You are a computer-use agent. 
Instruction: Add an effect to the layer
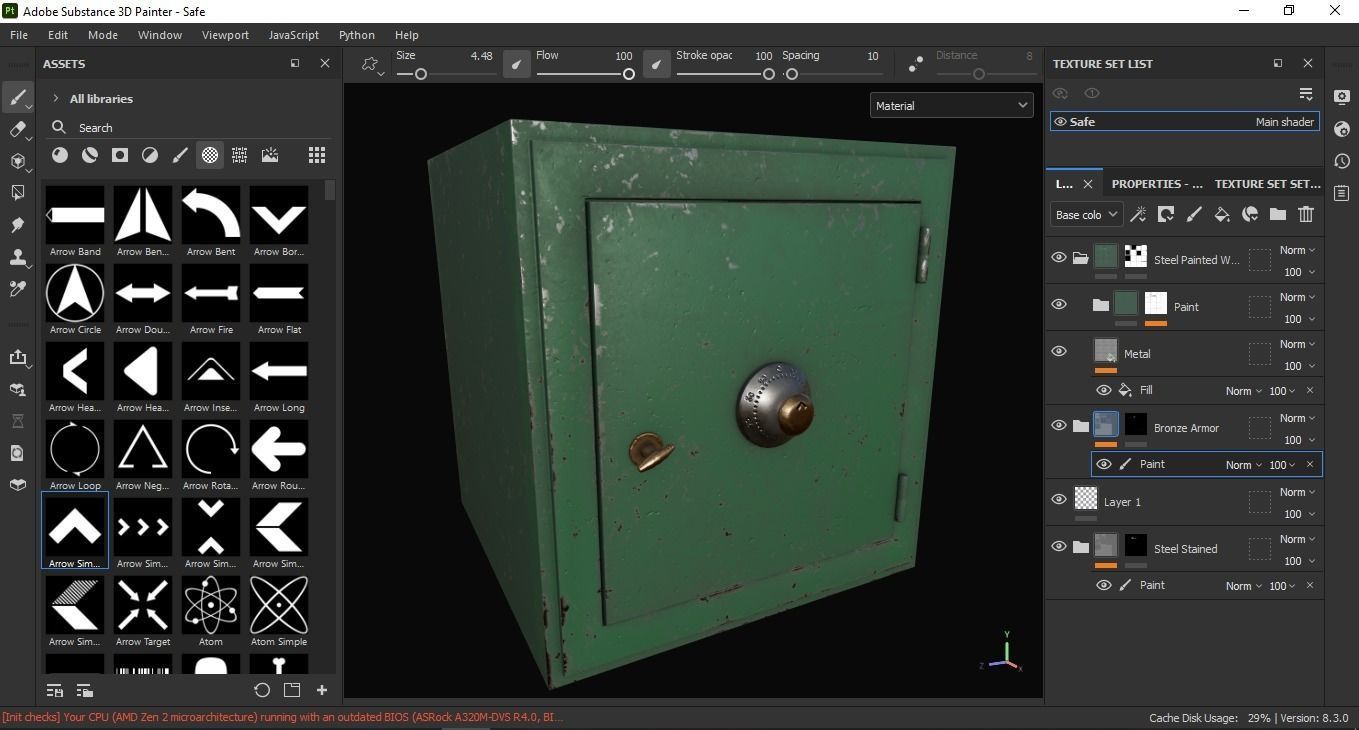pos(1138,214)
